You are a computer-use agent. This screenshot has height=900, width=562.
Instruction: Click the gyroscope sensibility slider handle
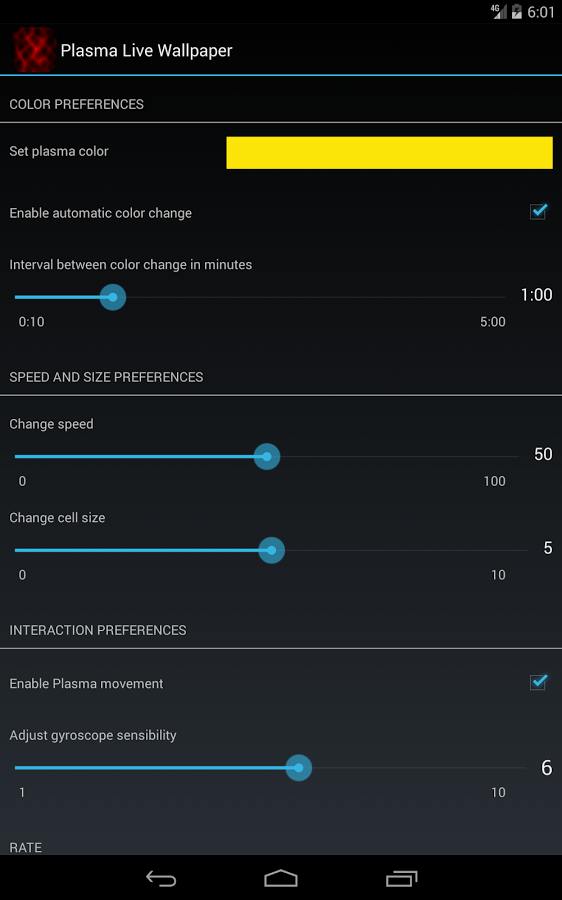pos(299,767)
